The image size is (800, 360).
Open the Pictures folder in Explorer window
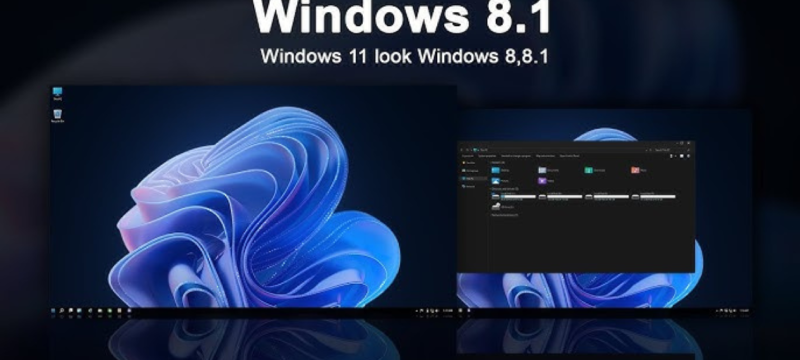click(500, 181)
